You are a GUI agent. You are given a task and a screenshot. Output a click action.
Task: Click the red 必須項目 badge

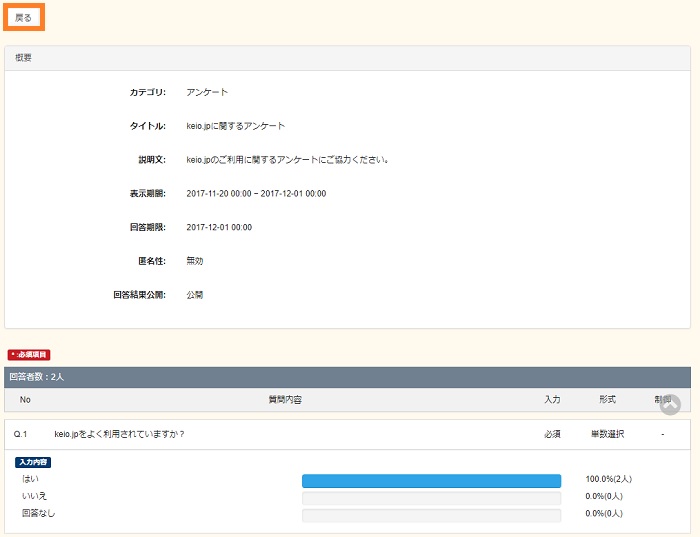click(29, 355)
